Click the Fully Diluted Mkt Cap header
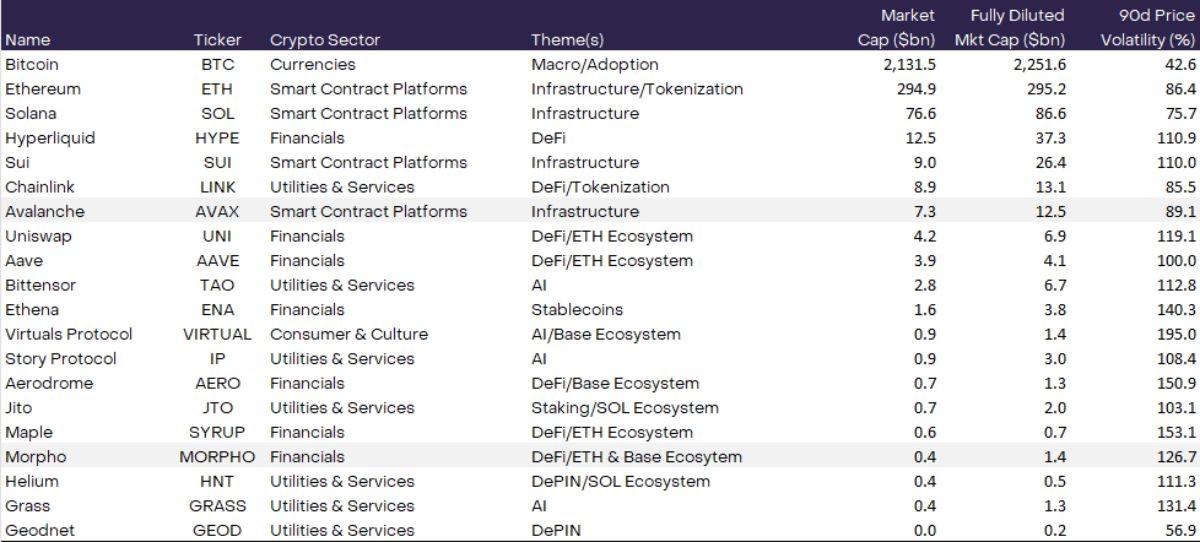The image size is (1200, 542). (1017, 28)
